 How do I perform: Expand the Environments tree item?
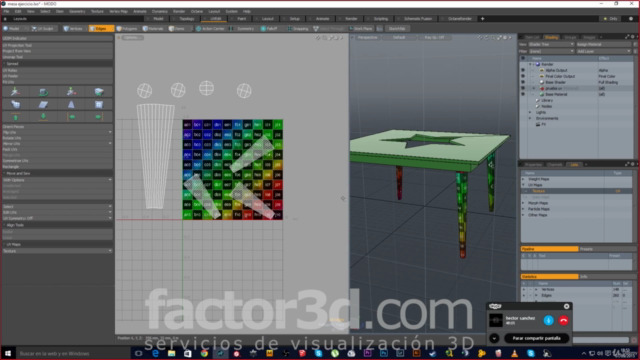[x=530, y=118]
